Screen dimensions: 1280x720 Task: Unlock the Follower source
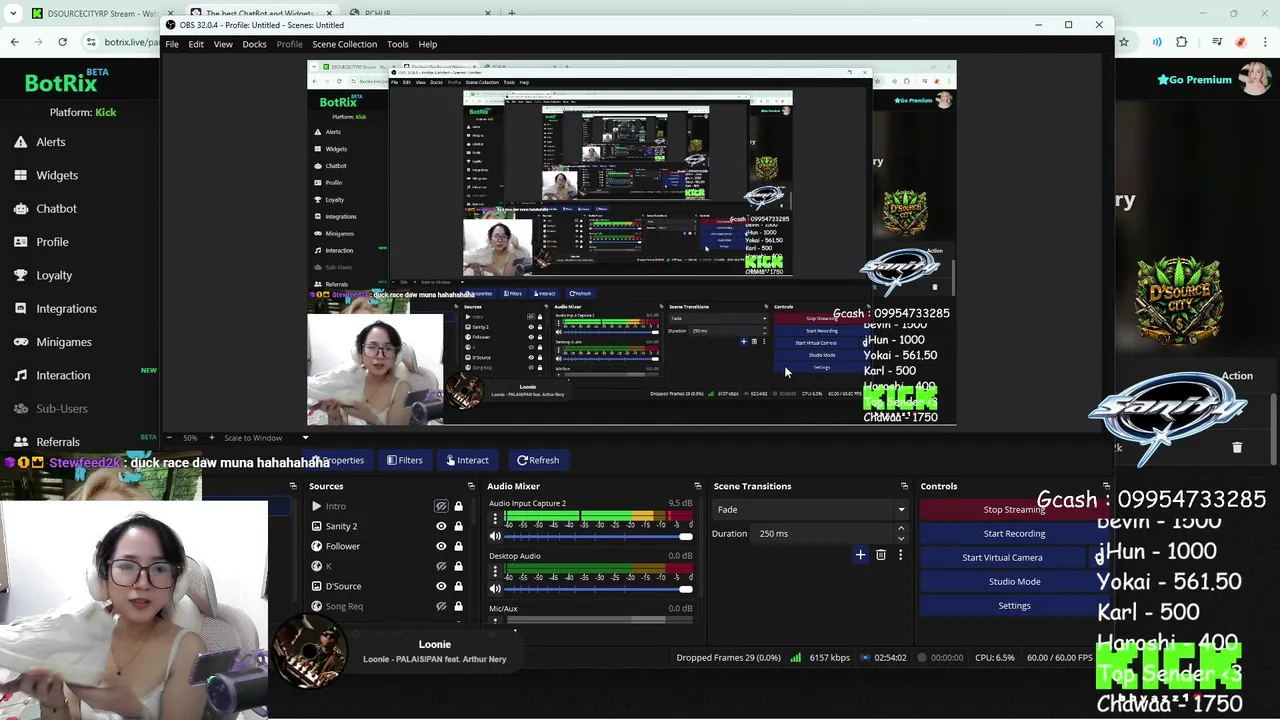pyautogui.click(x=458, y=546)
